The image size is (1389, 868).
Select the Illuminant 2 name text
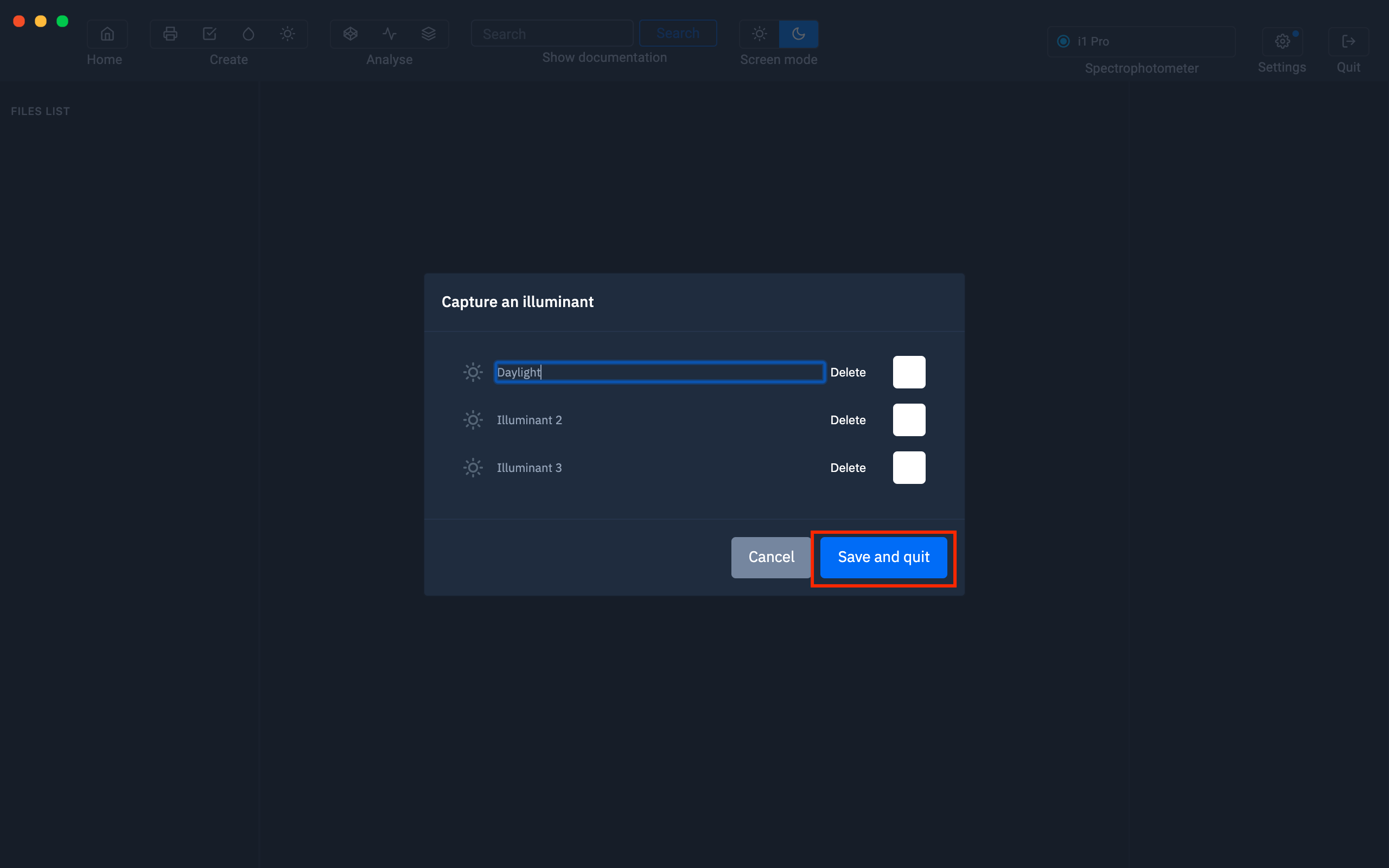[x=529, y=420]
